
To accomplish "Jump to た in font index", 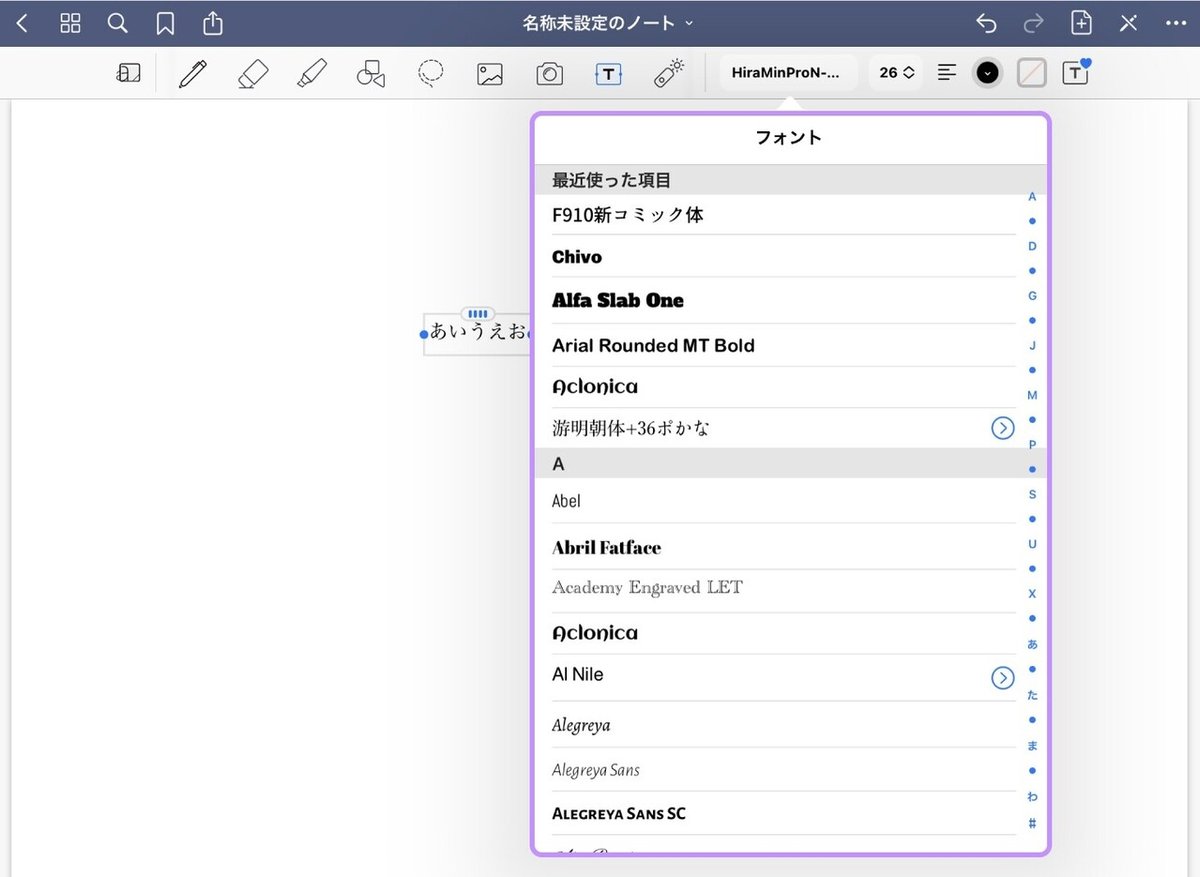I will tap(1032, 695).
